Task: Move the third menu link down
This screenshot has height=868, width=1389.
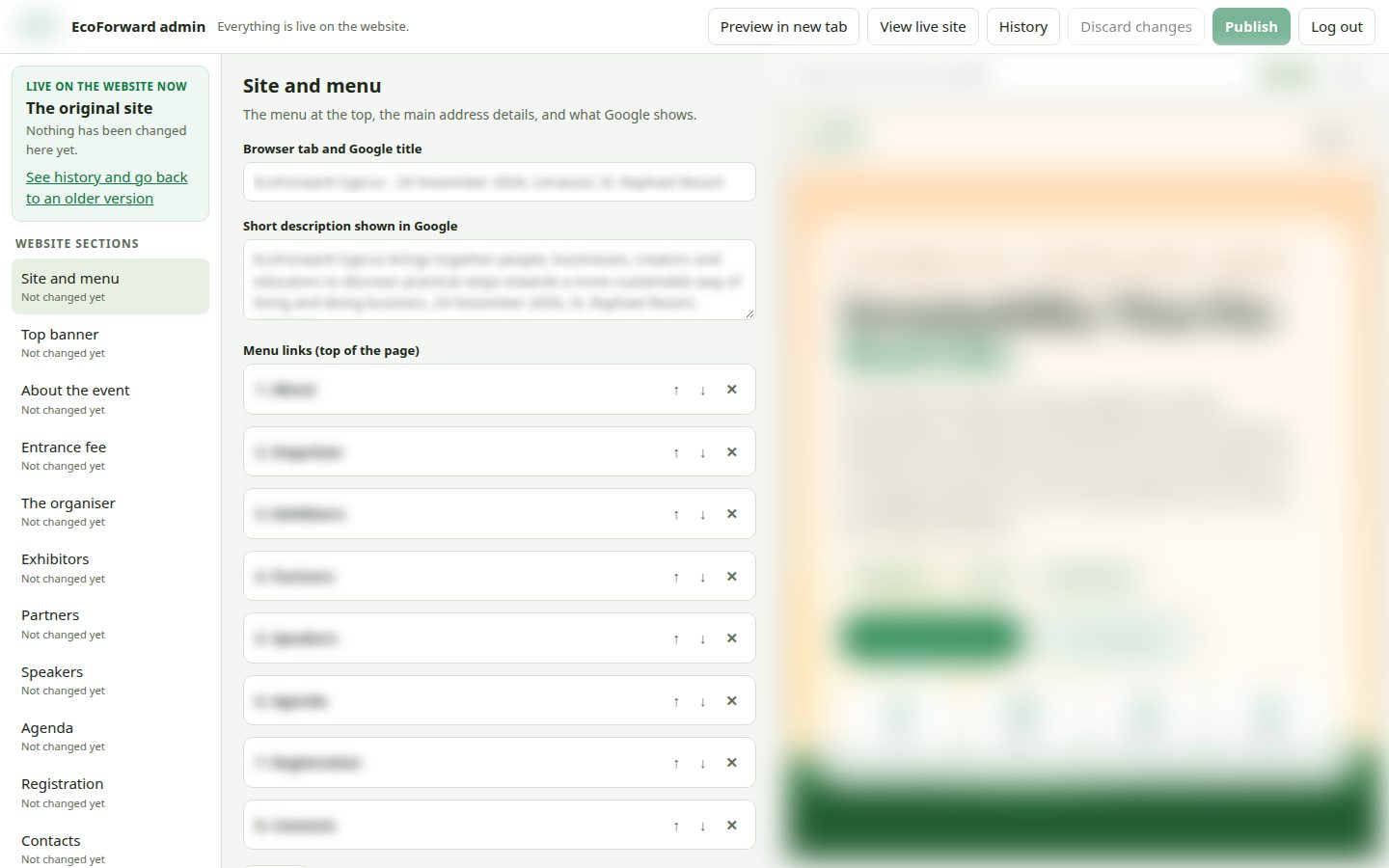Action: click(703, 514)
